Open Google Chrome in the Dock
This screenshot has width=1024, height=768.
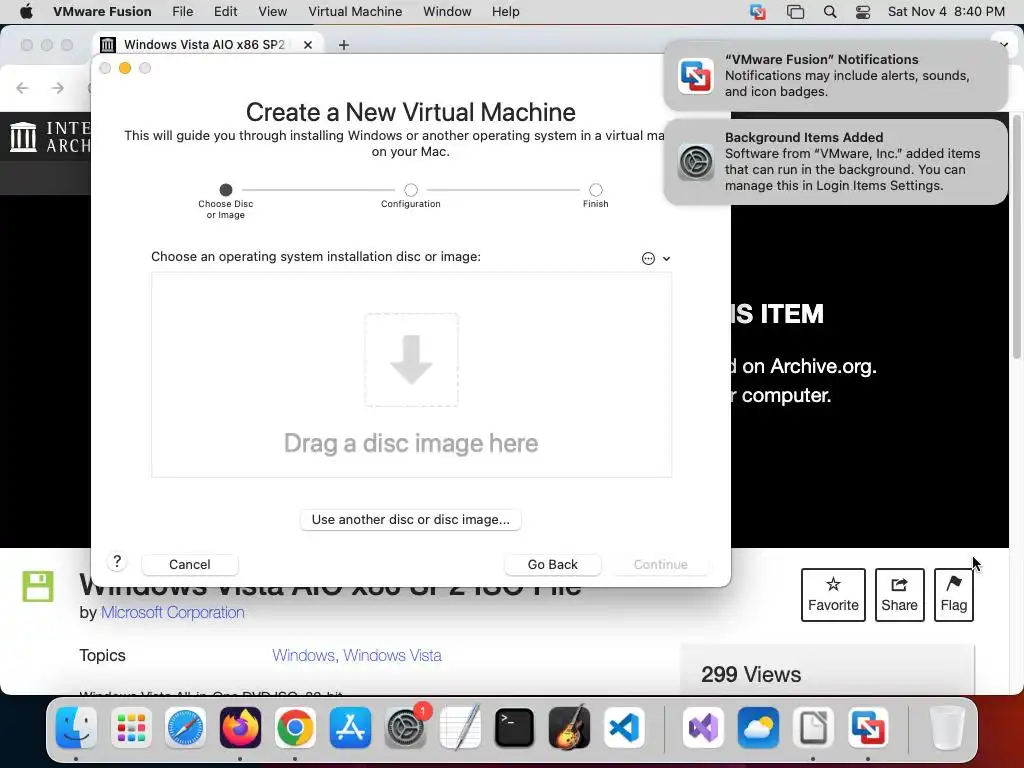[295, 728]
